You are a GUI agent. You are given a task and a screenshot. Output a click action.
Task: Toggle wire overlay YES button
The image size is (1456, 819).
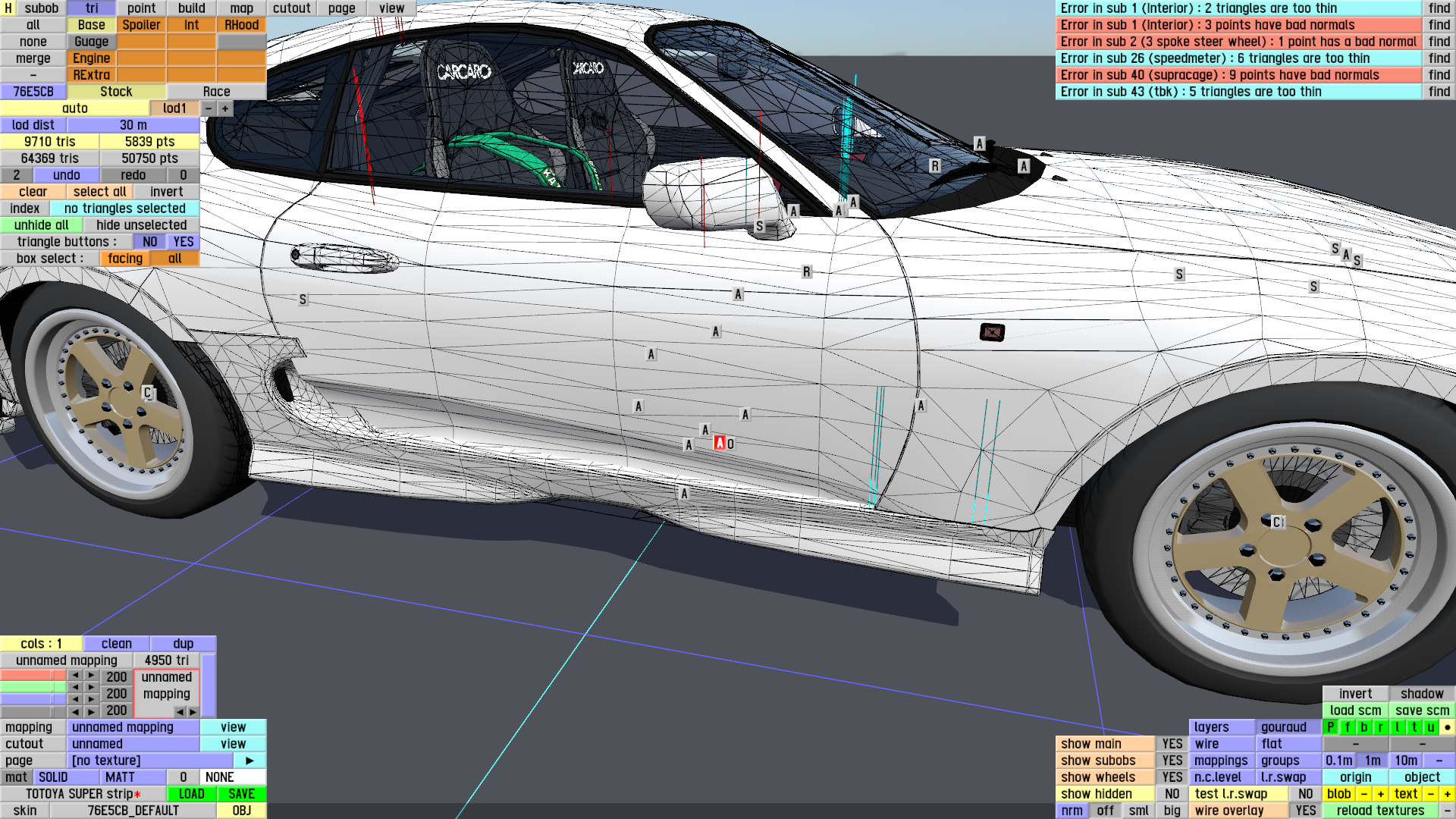coord(1305,811)
